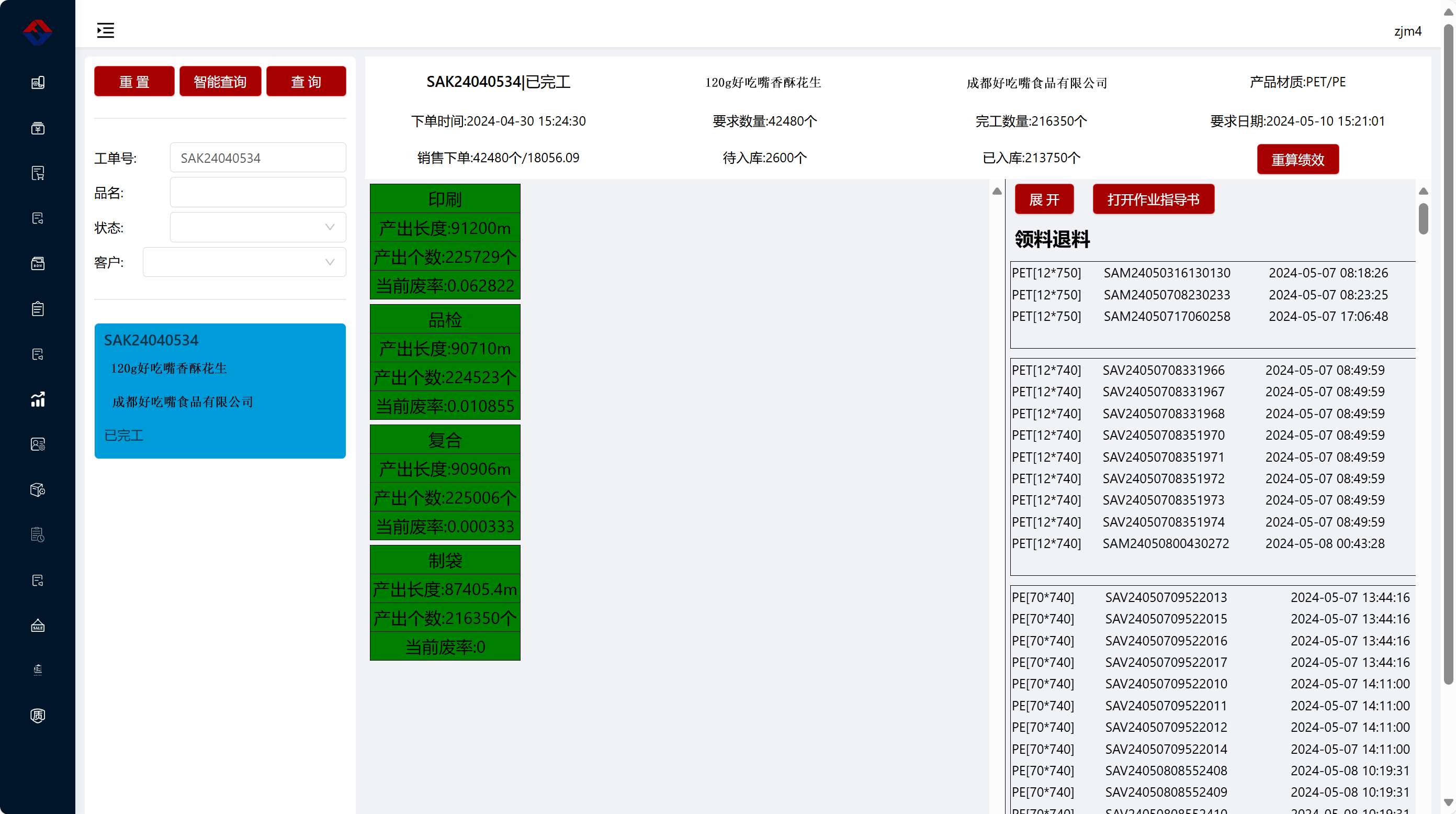The image size is (1456, 814).
Task: Click row SAM24050708230233
Action: [1213, 295]
